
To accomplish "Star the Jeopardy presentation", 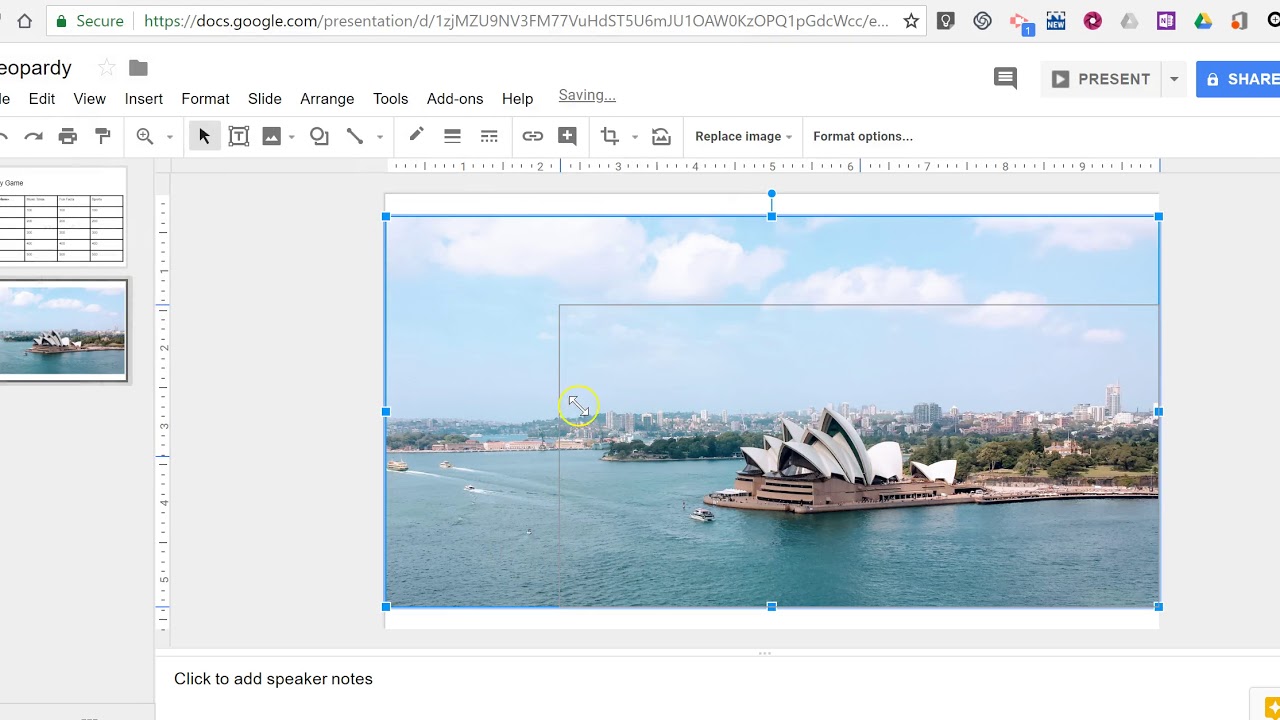I will click(x=106, y=68).
